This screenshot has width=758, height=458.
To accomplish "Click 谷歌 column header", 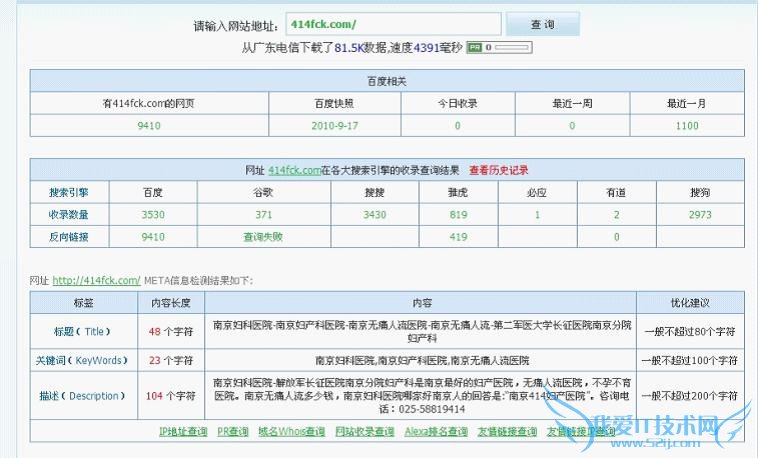I will (263, 192).
